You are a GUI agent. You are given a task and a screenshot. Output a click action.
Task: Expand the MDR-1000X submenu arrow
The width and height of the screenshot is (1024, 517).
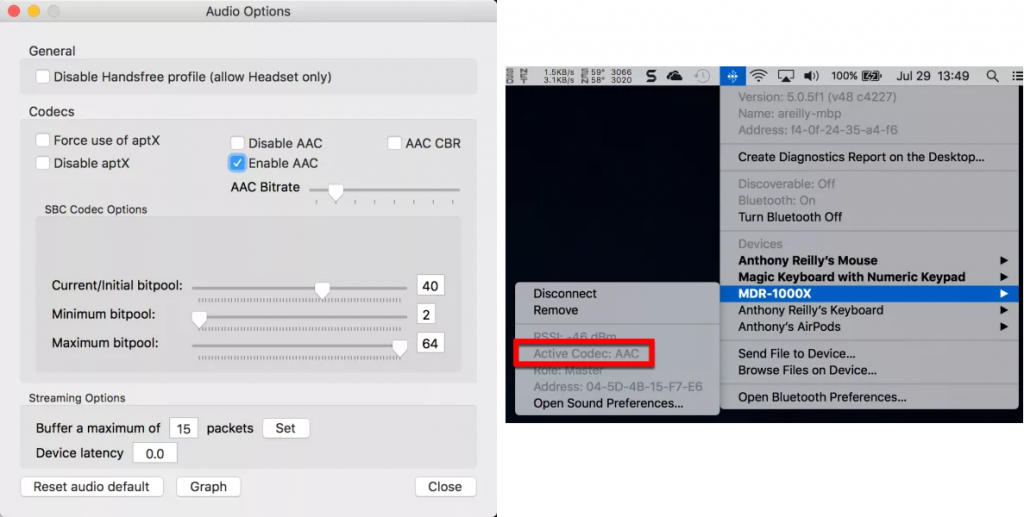pyautogui.click(x=1003, y=294)
